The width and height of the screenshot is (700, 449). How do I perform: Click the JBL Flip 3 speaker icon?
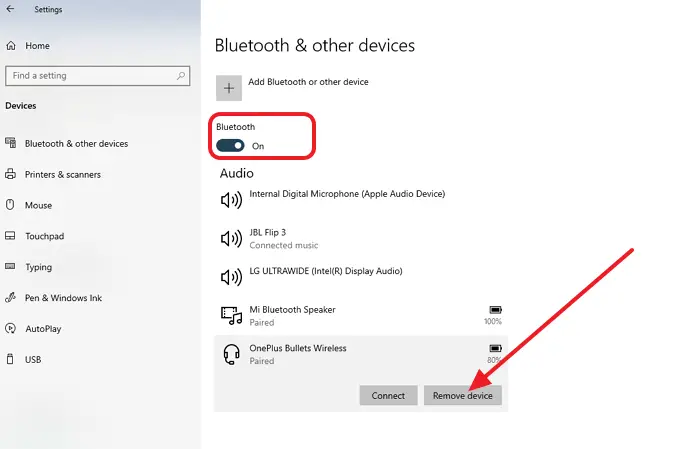click(x=231, y=238)
